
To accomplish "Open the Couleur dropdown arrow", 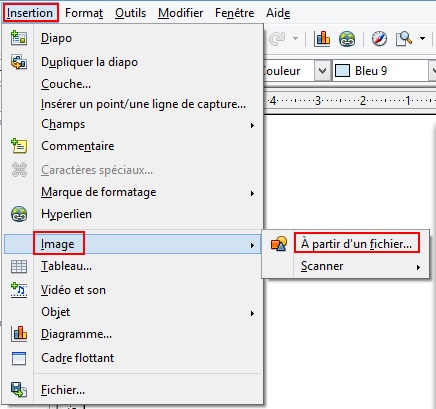I will 322,71.
